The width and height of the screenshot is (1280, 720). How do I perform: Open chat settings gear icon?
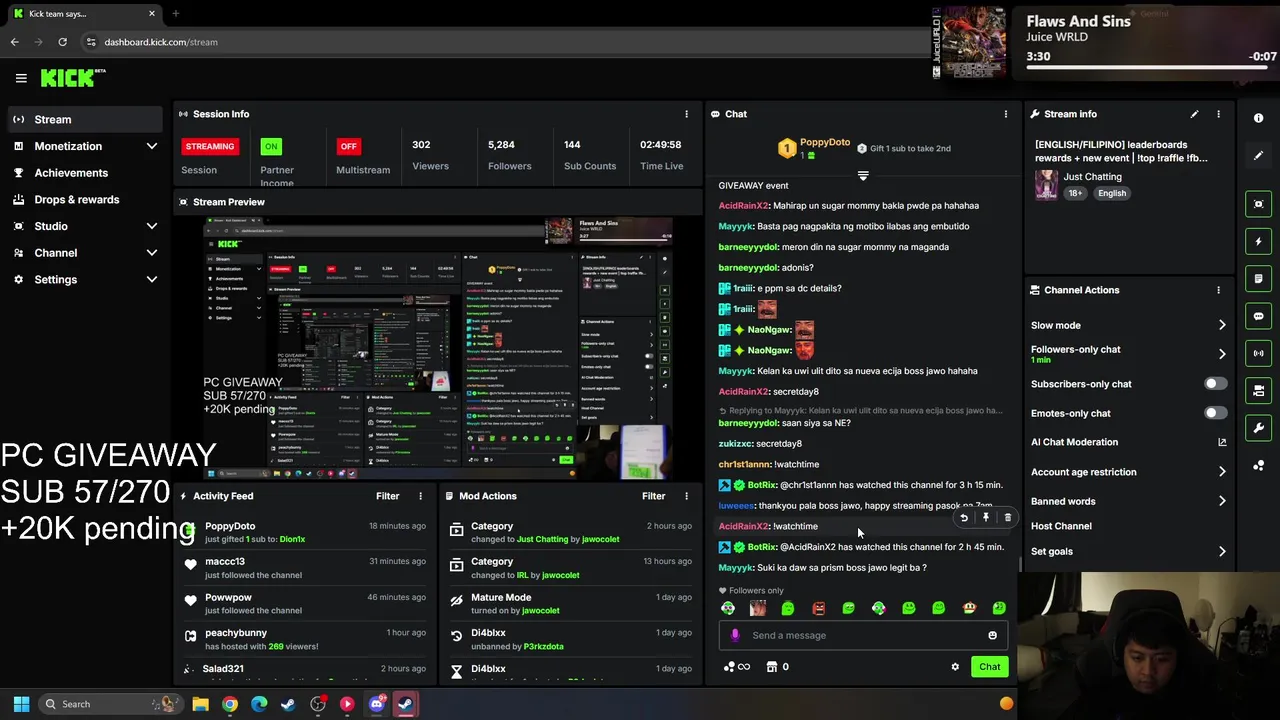955,667
